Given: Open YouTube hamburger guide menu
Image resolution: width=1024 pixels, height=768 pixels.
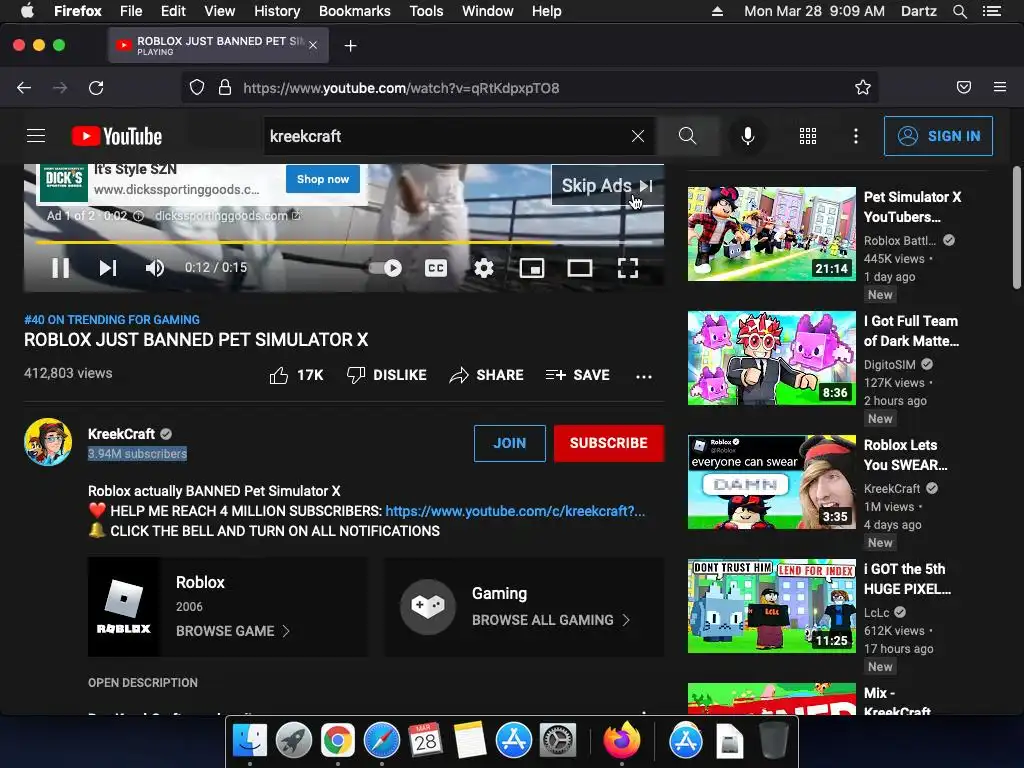Looking at the screenshot, I should click(36, 136).
